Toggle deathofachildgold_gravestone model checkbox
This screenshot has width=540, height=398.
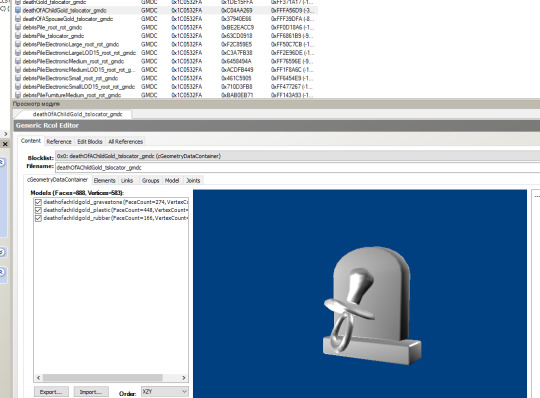[x=38, y=202]
